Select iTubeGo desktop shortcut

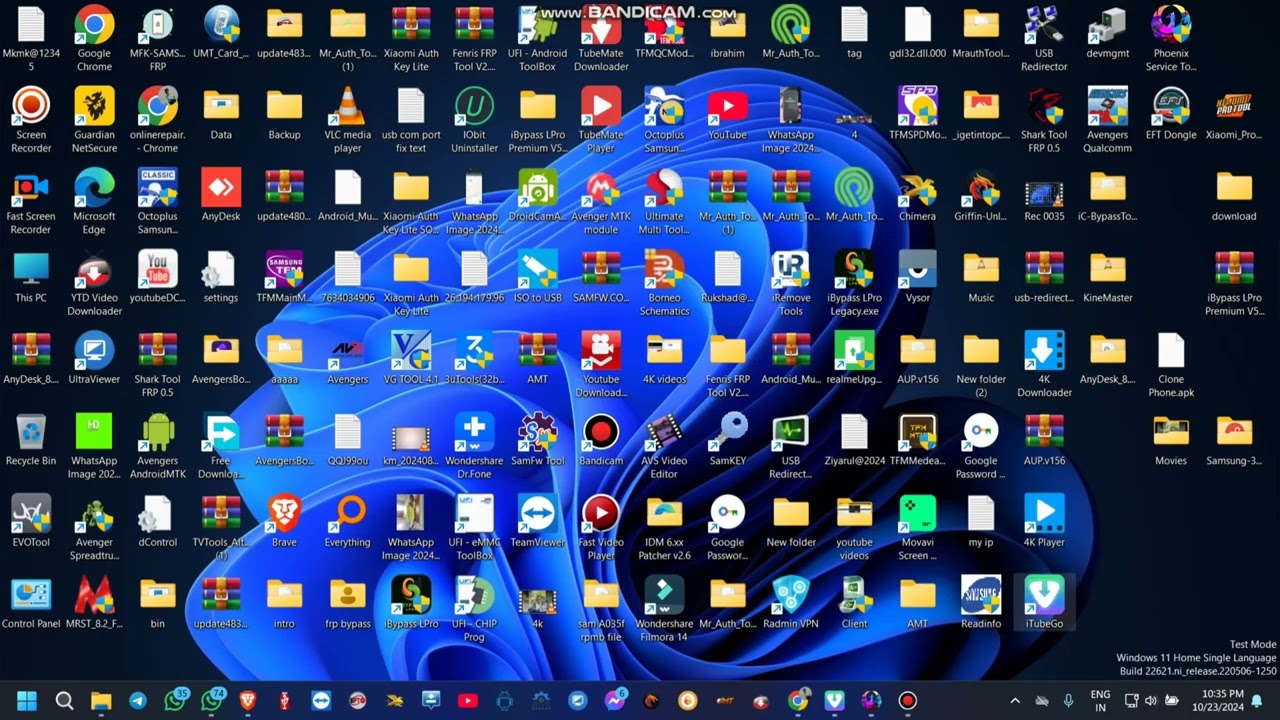point(1044,604)
